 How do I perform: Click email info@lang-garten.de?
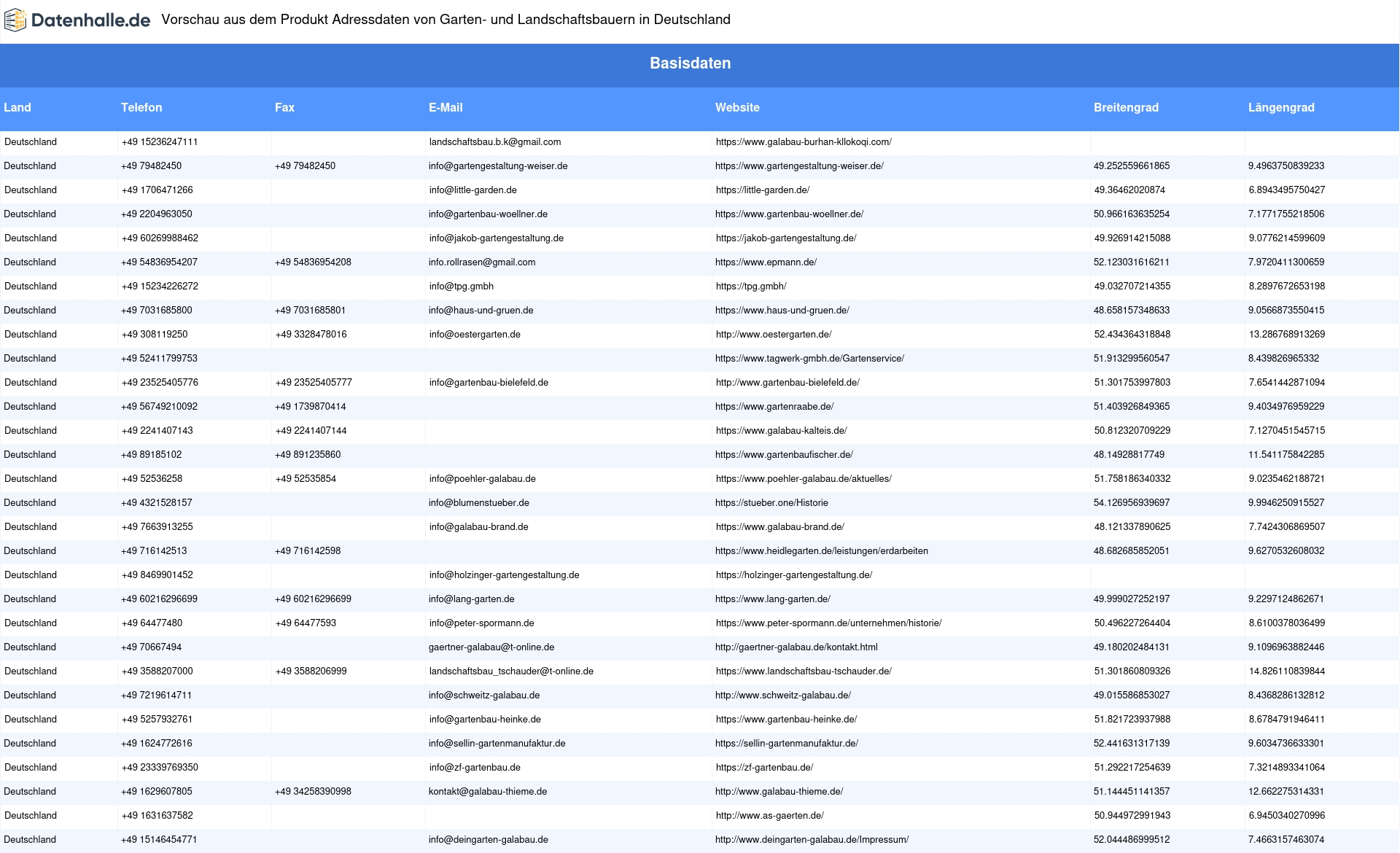click(x=472, y=599)
